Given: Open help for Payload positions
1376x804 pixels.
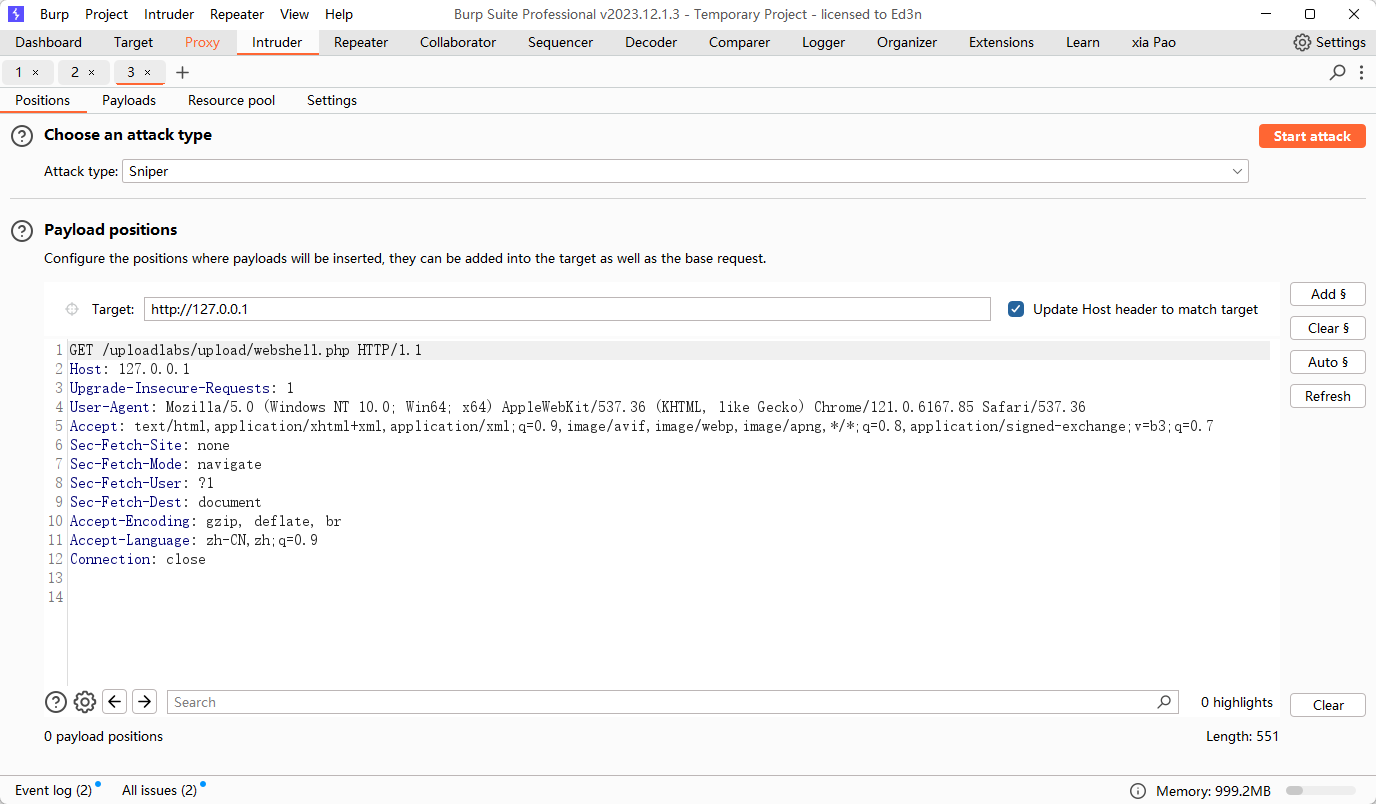Looking at the screenshot, I should point(22,231).
